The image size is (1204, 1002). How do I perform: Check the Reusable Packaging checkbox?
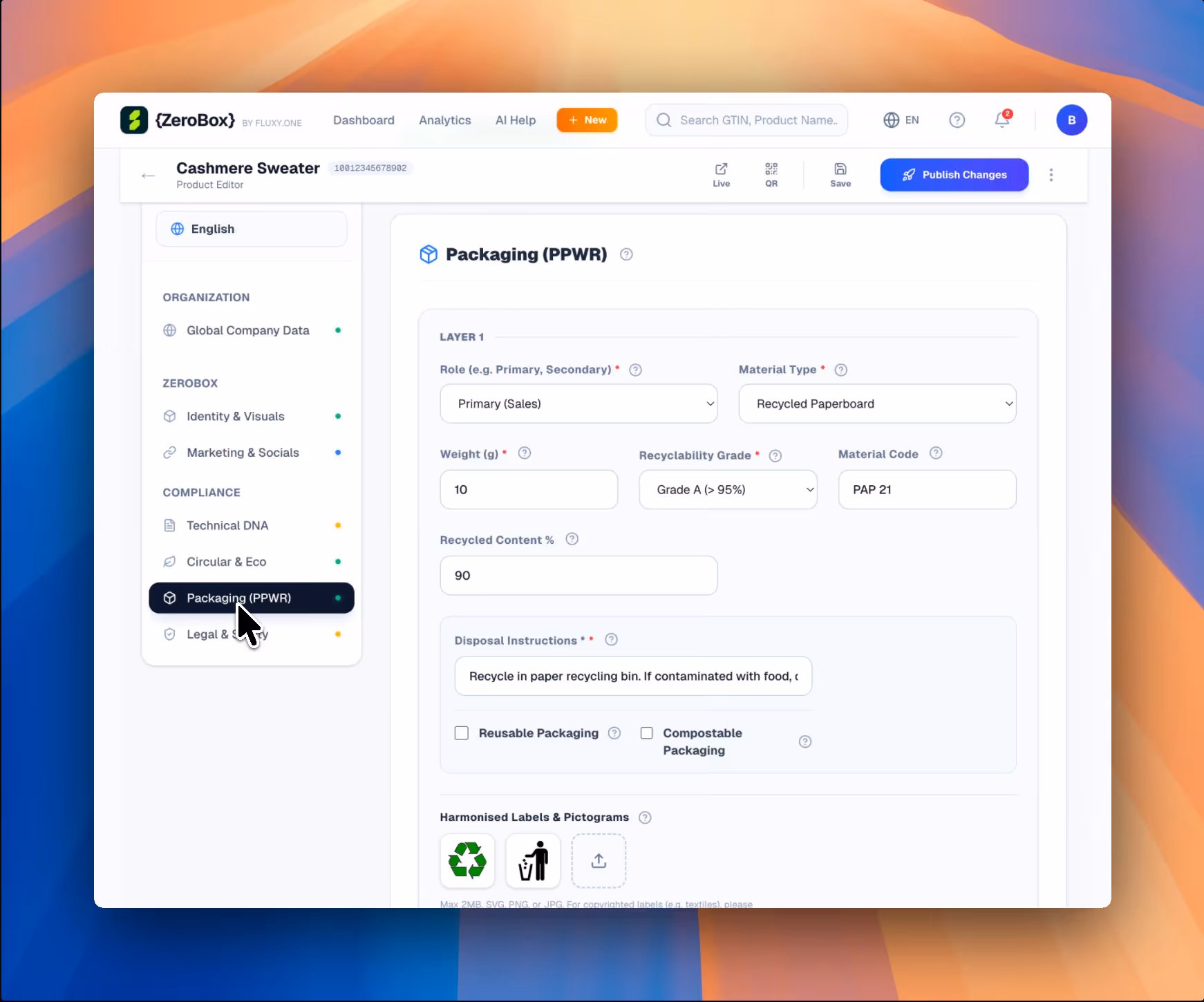coord(462,733)
